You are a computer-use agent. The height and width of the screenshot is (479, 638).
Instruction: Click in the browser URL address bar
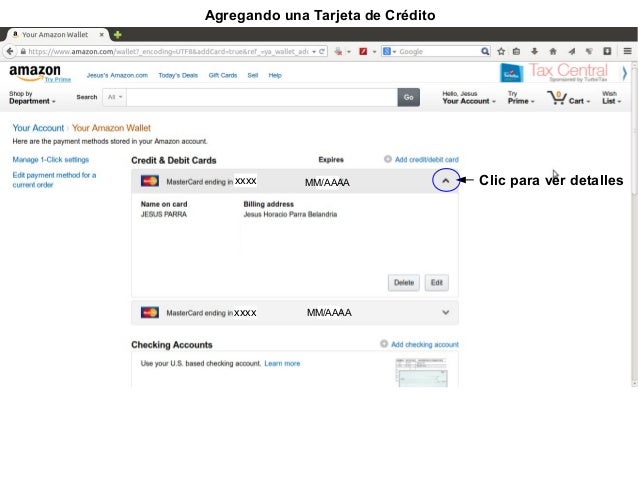167,51
